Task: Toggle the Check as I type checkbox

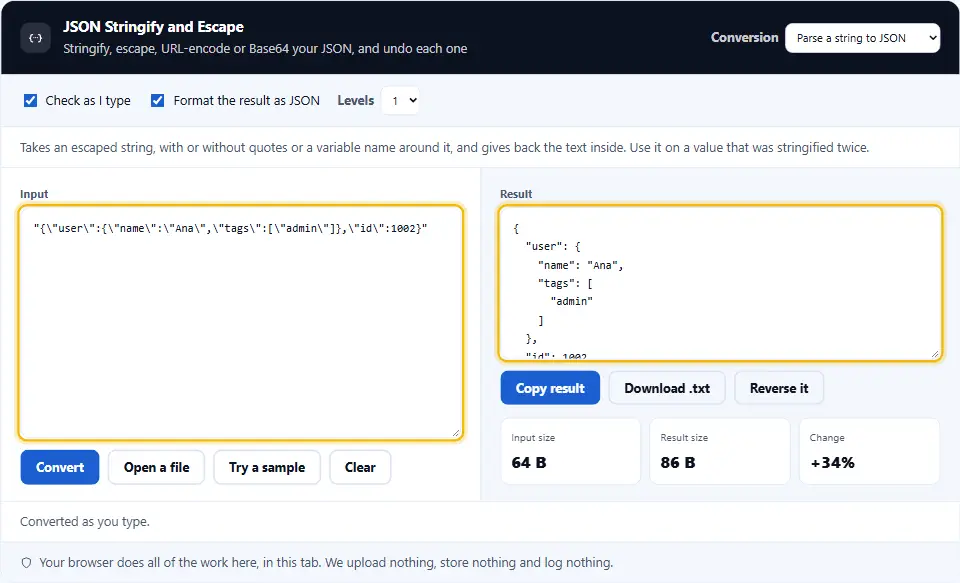Action: [x=30, y=100]
